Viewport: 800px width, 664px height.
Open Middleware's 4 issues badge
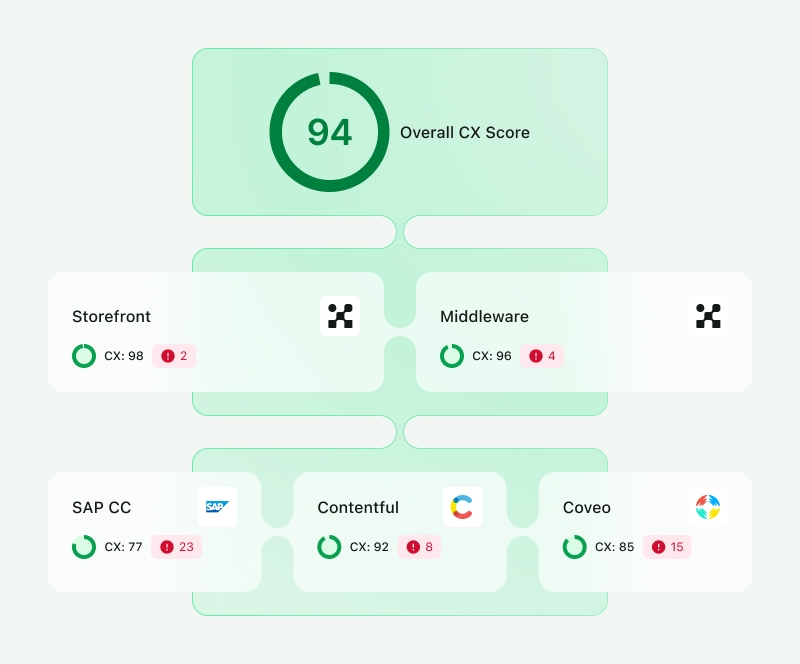[x=542, y=356]
